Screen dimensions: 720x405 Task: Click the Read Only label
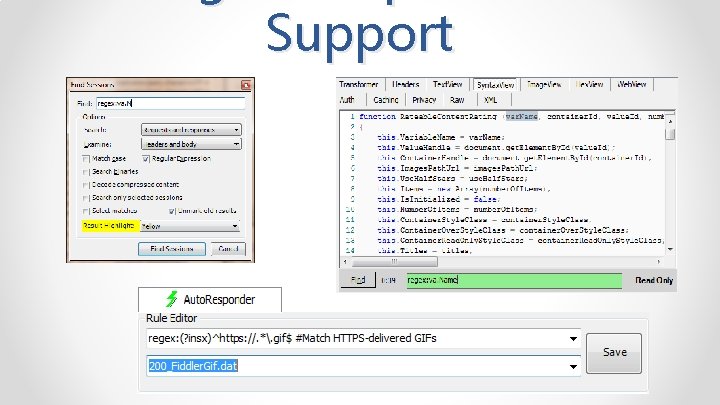coord(654,280)
